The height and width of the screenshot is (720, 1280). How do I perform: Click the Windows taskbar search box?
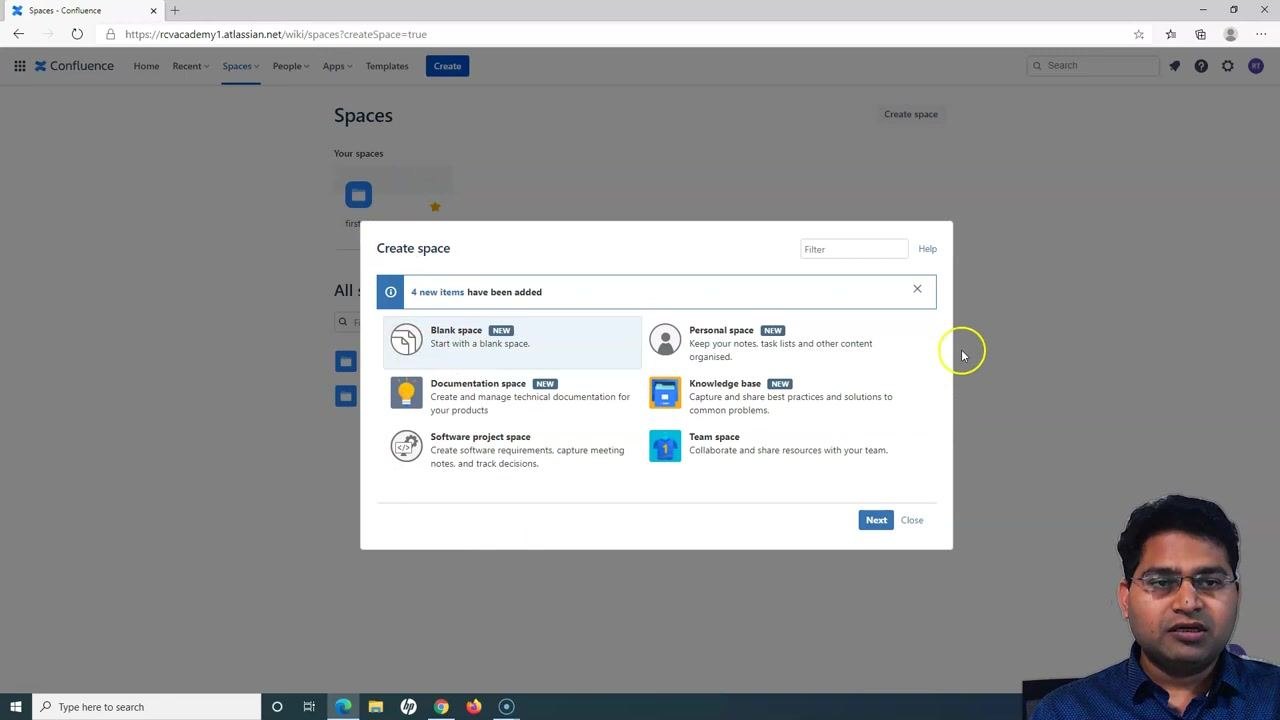pos(147,707)
